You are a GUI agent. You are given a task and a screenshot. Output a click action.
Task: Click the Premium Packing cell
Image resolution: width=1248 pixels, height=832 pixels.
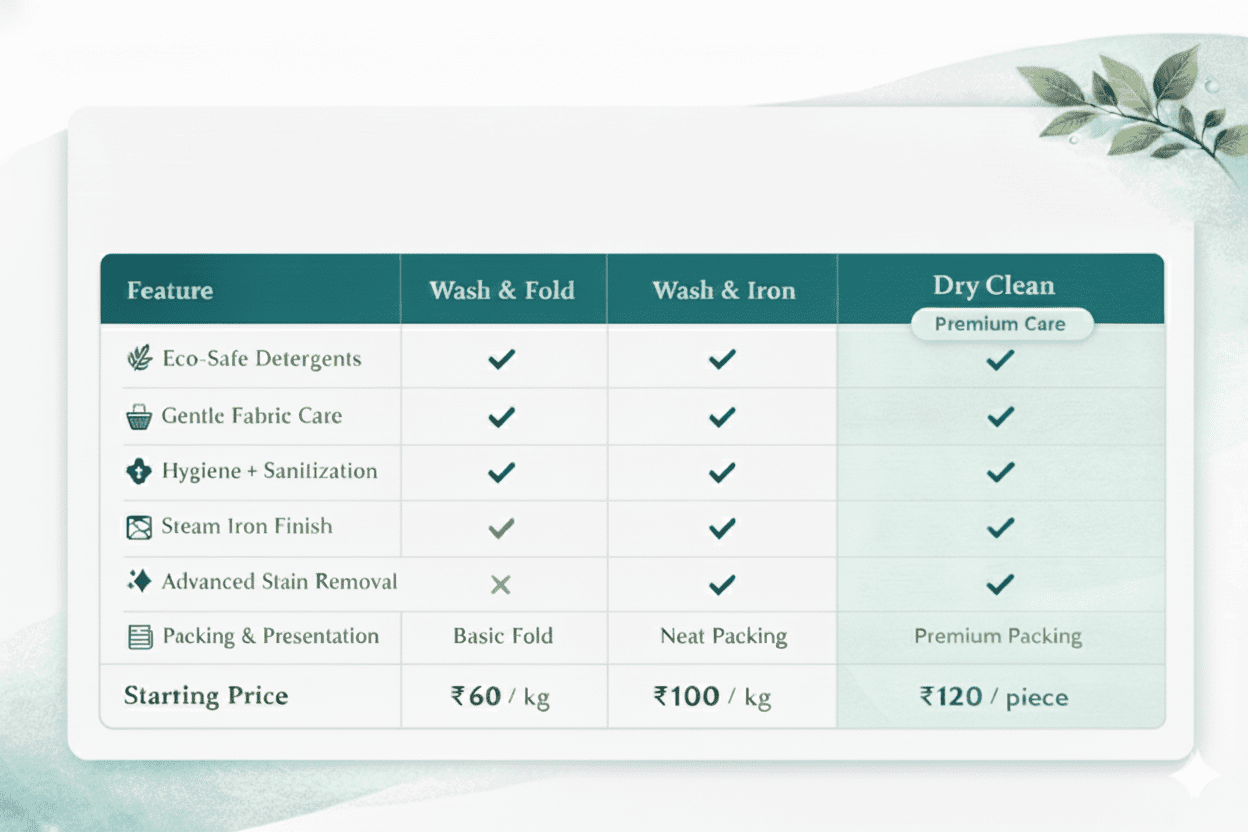point(998,636)
